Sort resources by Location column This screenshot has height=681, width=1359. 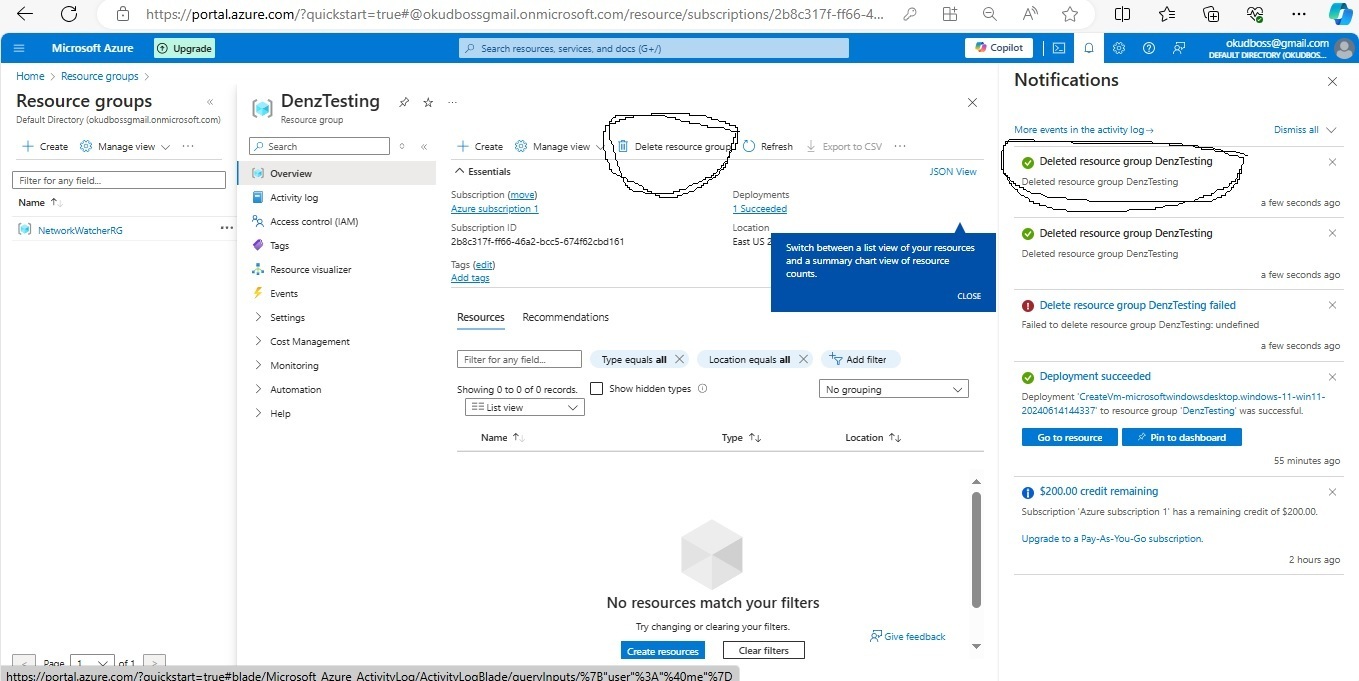click(873, 438)
